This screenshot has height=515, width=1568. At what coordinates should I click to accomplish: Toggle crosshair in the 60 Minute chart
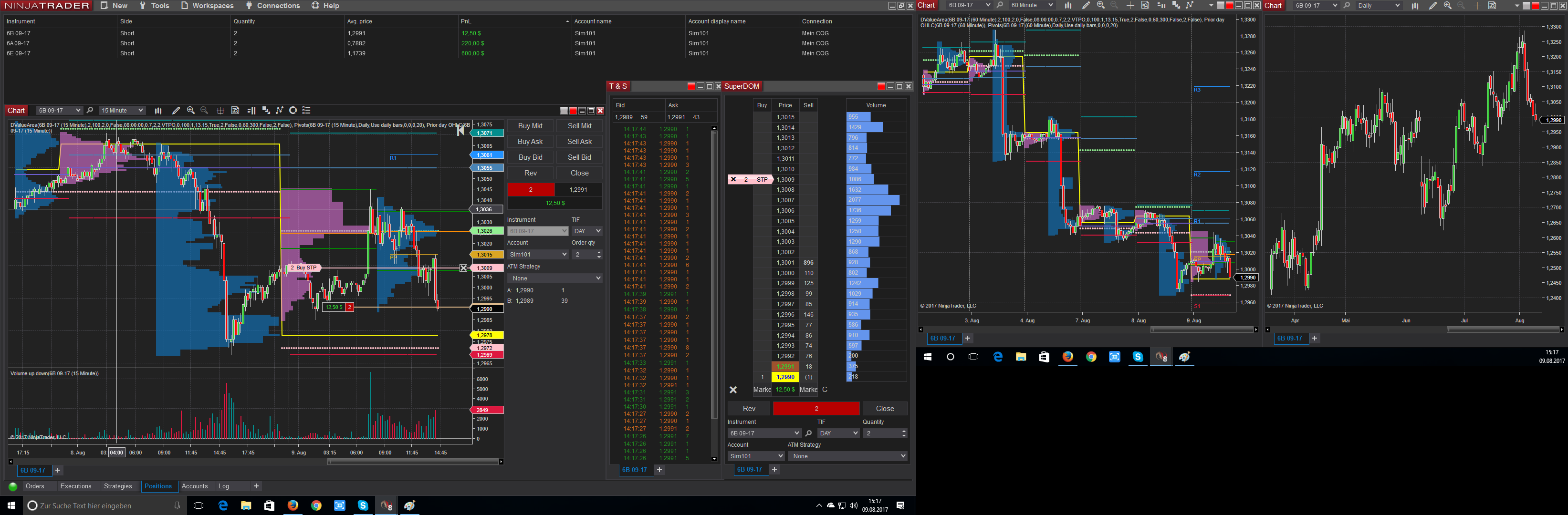pyautogui.click(x=1130, y=5)
